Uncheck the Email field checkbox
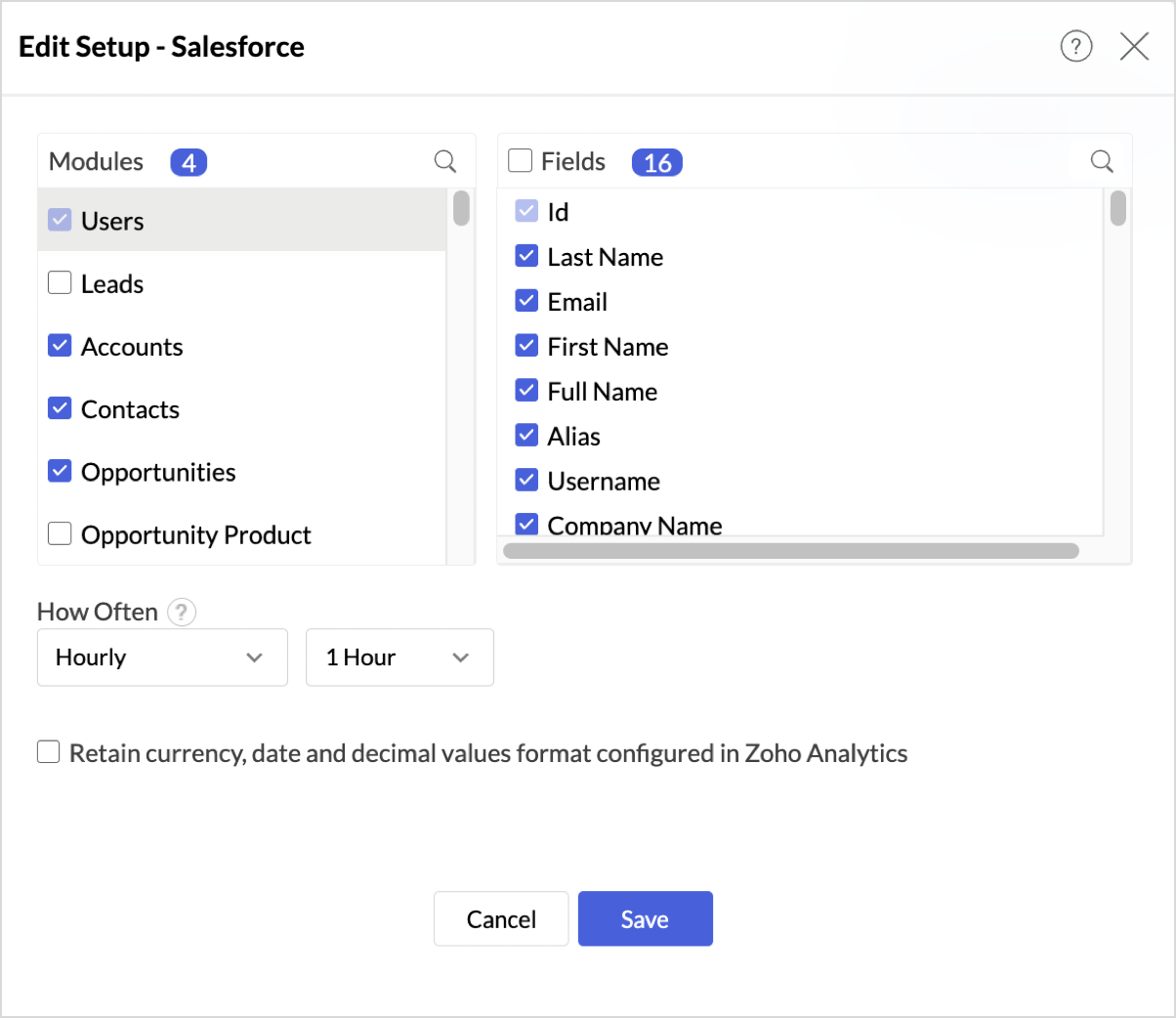Image resolution: width=1176 pixels, height=1018 pixels. click(x=526, y=300)
